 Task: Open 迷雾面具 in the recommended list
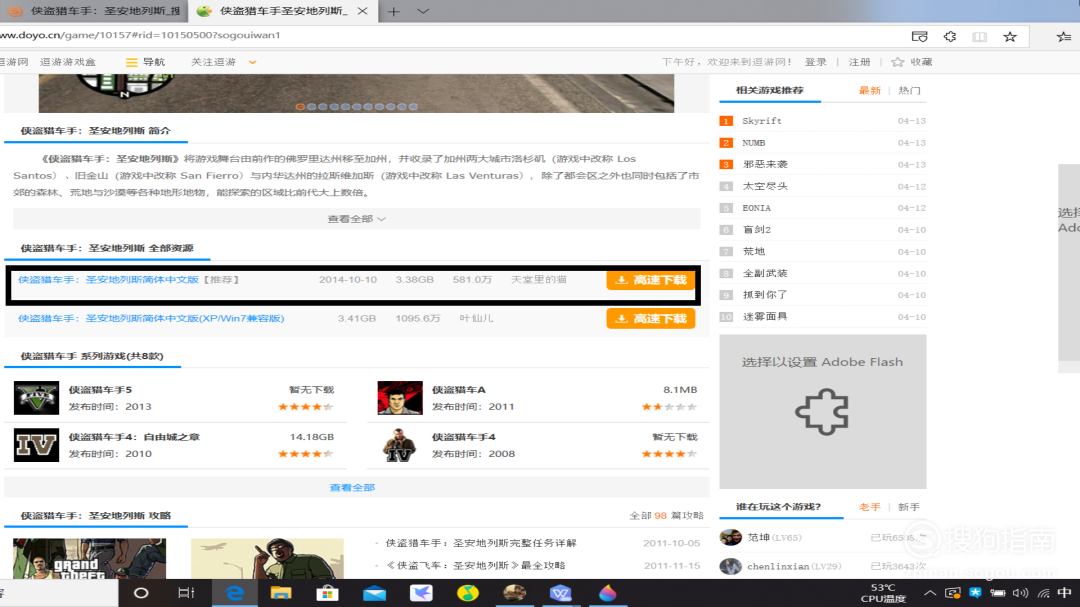(765, 316)
